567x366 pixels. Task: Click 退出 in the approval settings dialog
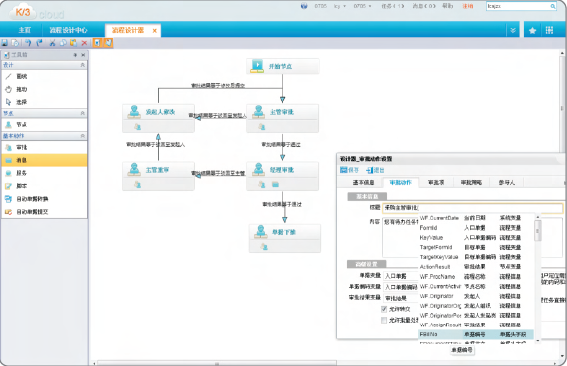click(x=375, y=170)
